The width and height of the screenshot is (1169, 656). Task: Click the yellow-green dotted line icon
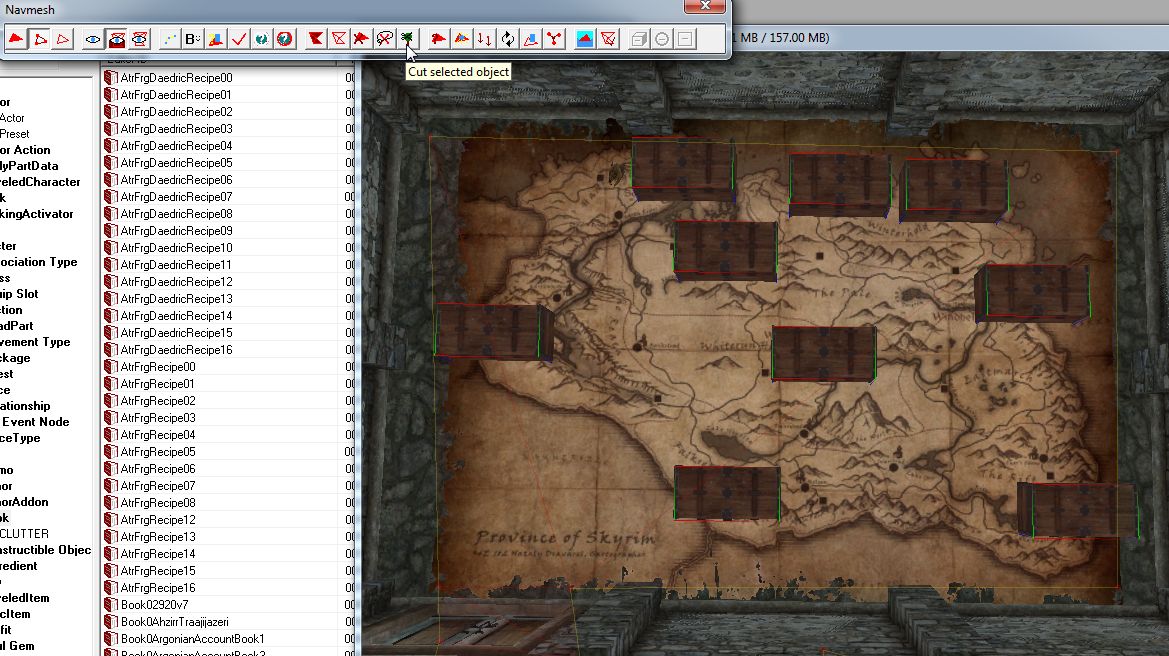pos(170,39)
